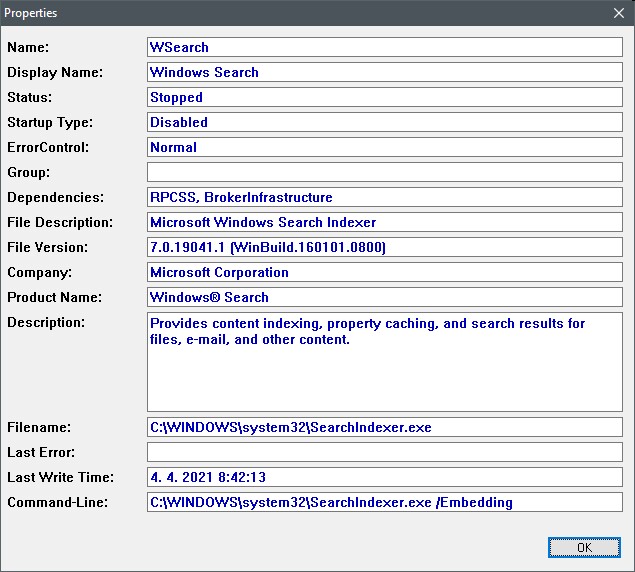
Task: Click the 'ErrorControl:' label
Action: point(48,147)
